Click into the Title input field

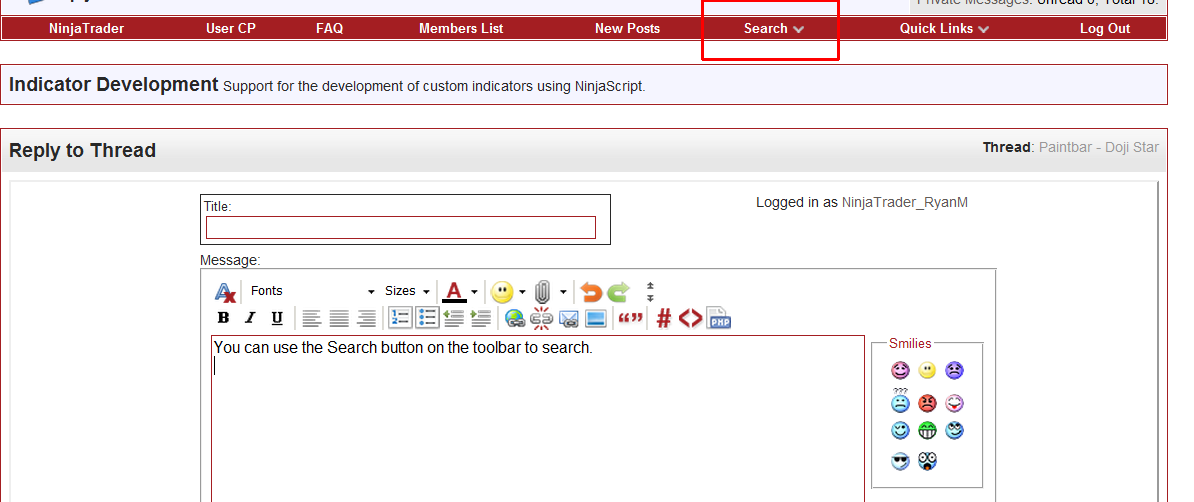[401, 228]
